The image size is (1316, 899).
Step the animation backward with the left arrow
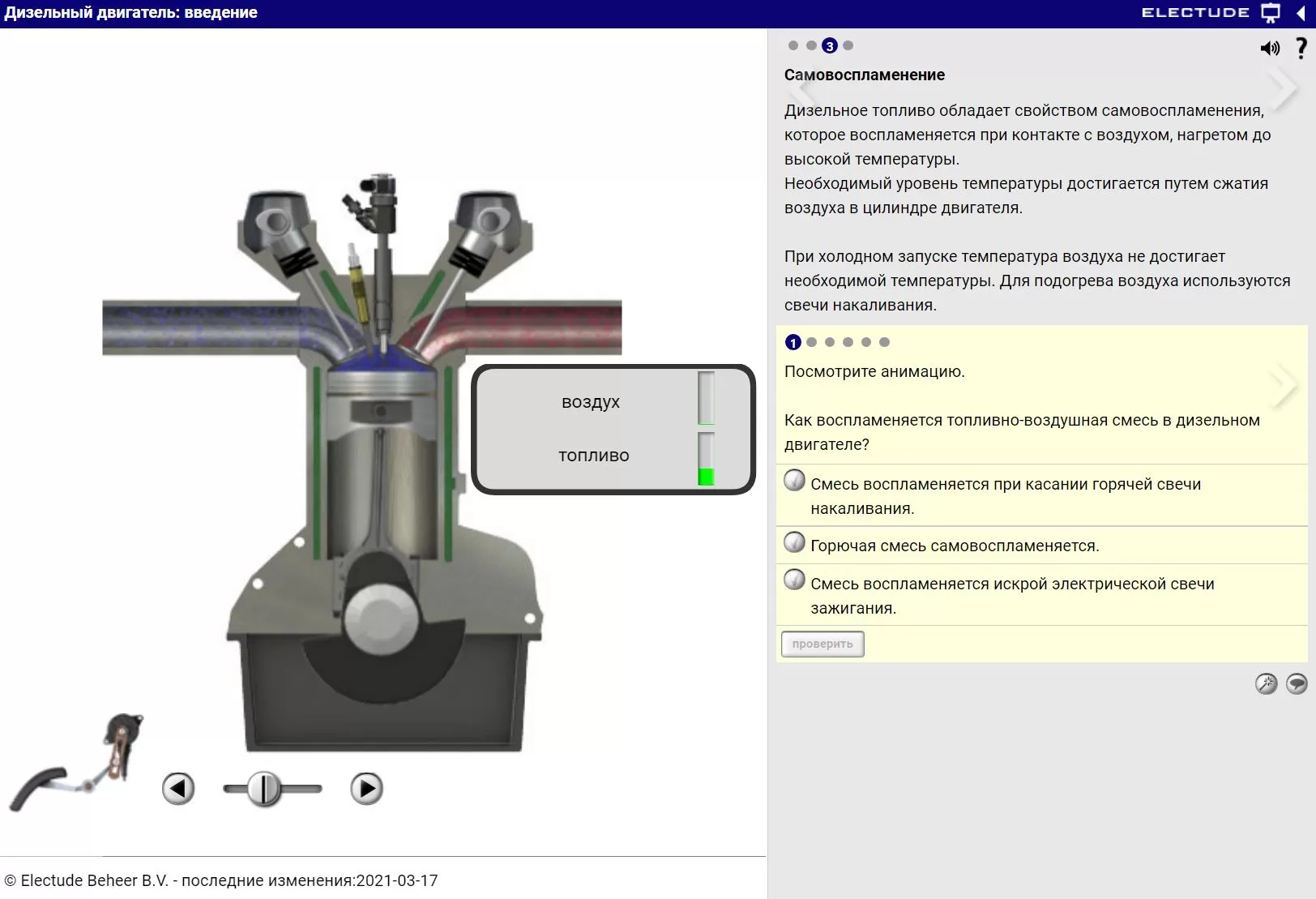pos(178,788)
